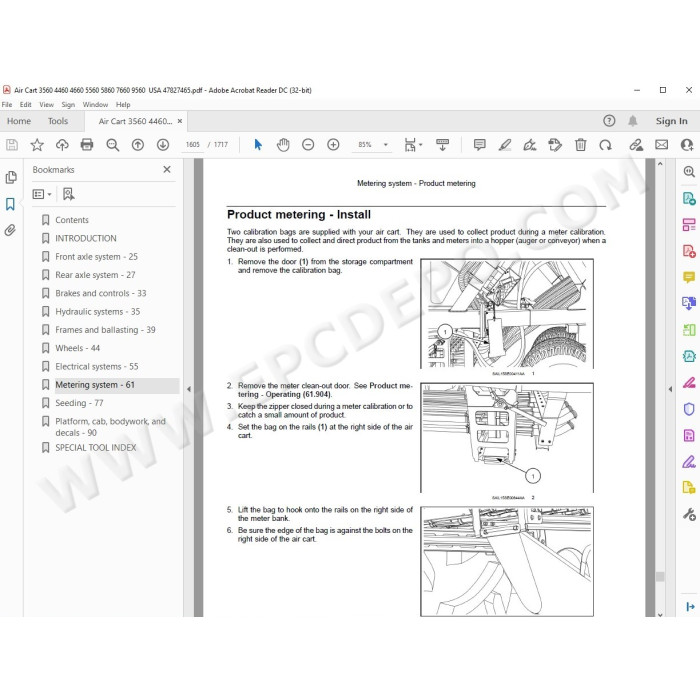Open the fit page options icon
700x700 pixels.
pyautogui.click(x=413, y=145)
